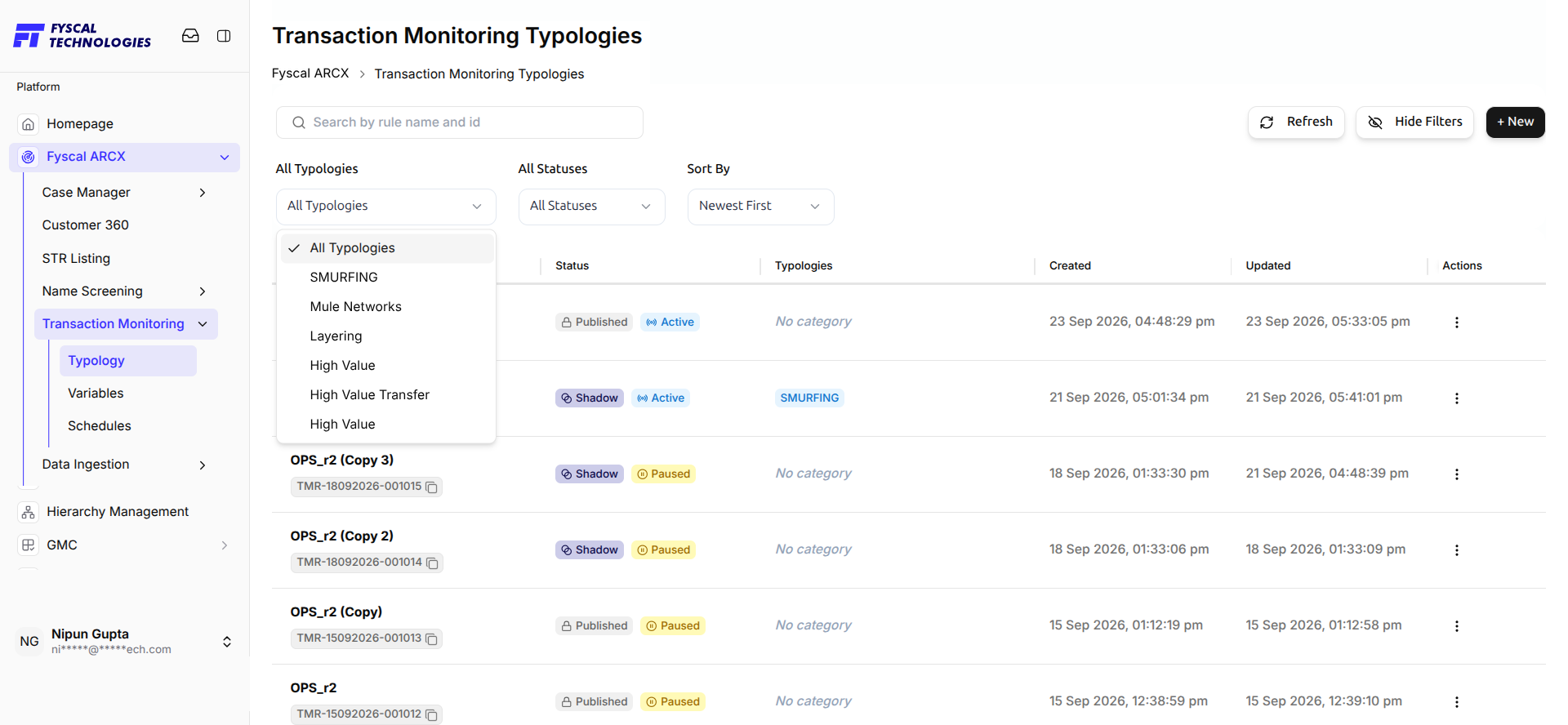This screenshot has height=725, width=1568.
Task: Select SMURFING typology option
Action: click(387, 278)
